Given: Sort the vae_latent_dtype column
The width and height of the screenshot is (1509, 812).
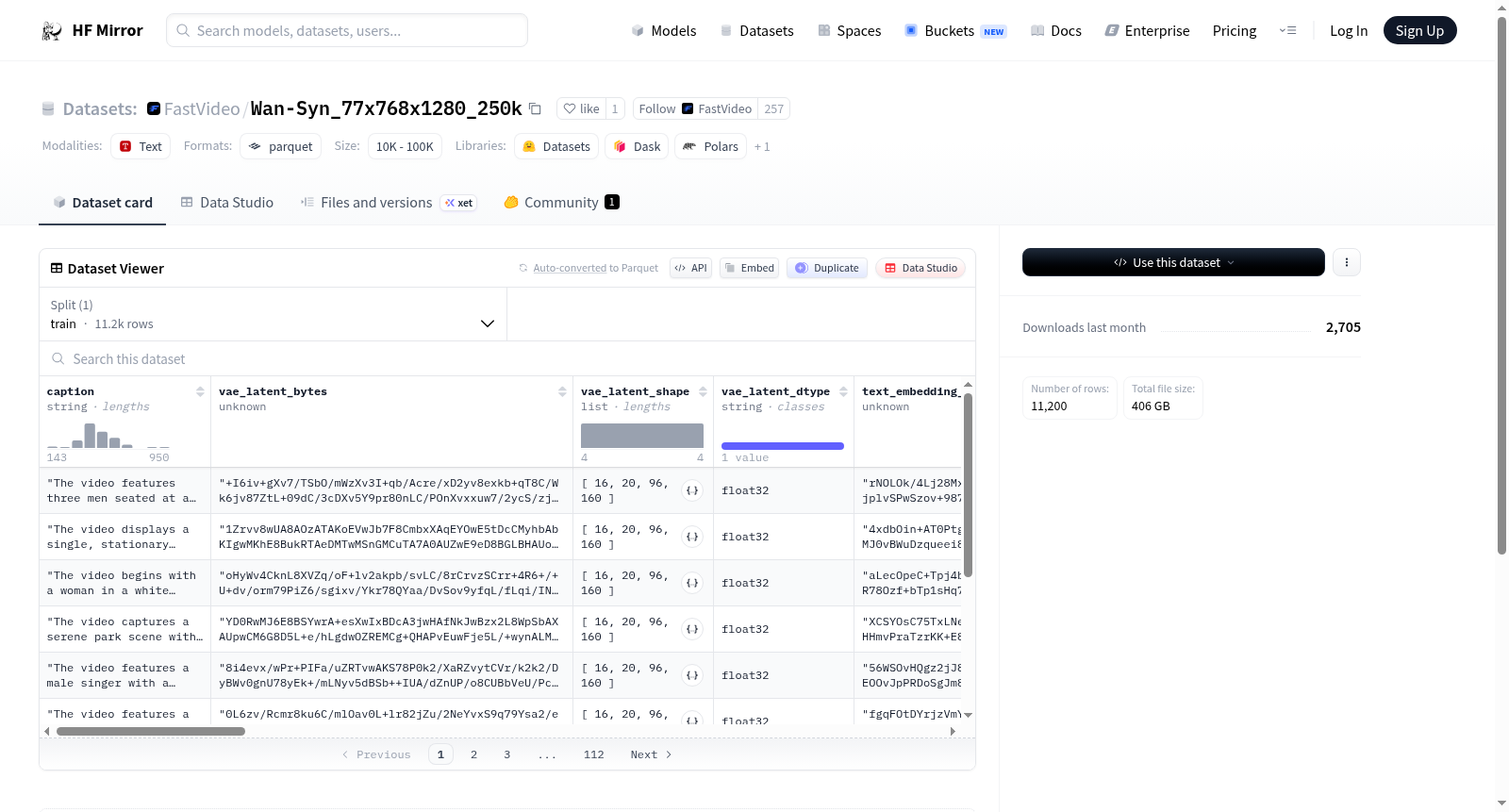Looking at the screenshot, I should pyautogui.click(x=843, y=391).
